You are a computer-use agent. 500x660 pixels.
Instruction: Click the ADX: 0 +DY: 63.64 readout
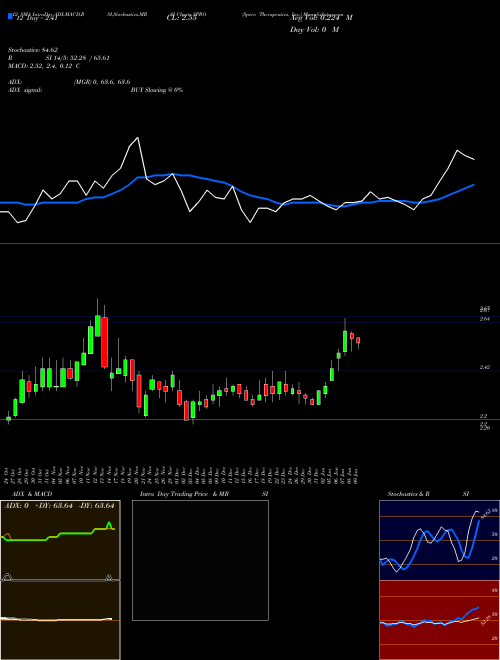click(x=60, y=506)
